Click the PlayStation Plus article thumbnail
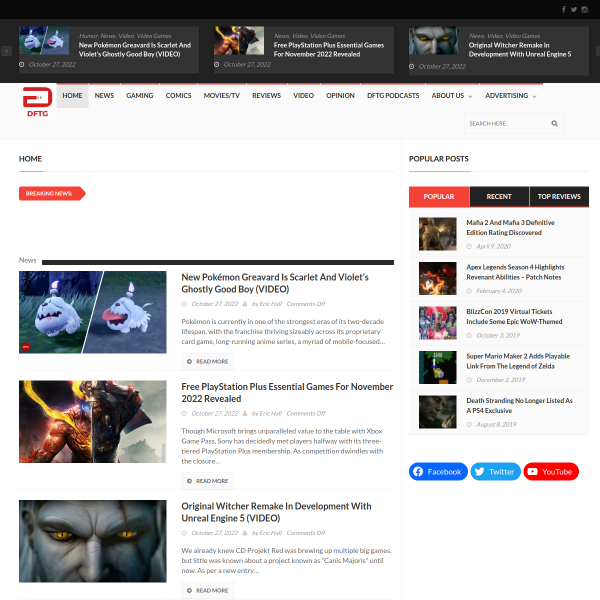 click(93, 422)
